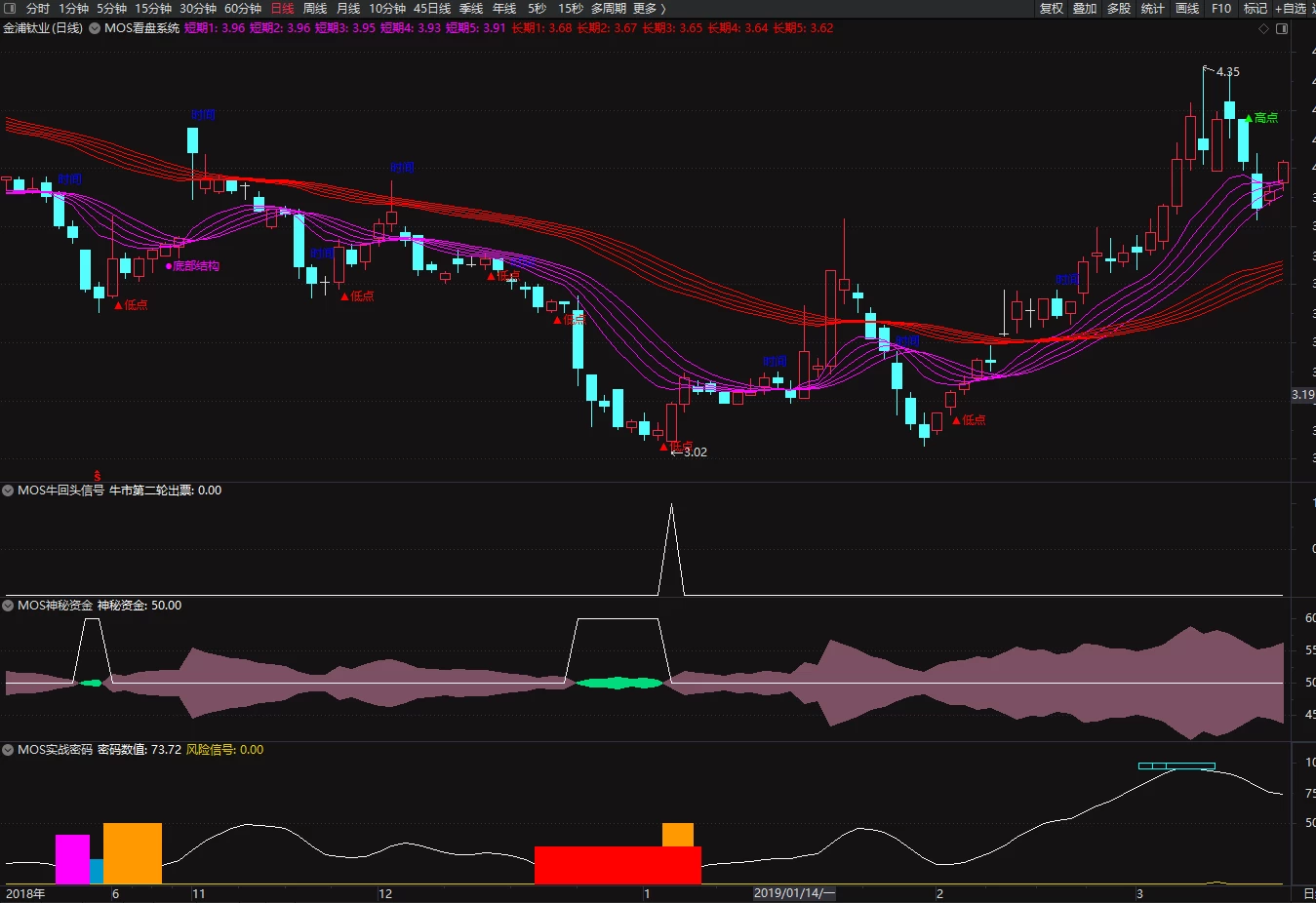
Task: Switch to 分时 intraday view
Action: [x=38, y=9]
